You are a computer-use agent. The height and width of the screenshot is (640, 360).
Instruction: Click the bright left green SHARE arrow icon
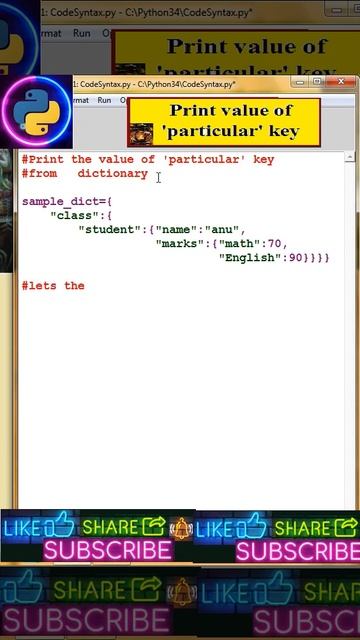153,526
